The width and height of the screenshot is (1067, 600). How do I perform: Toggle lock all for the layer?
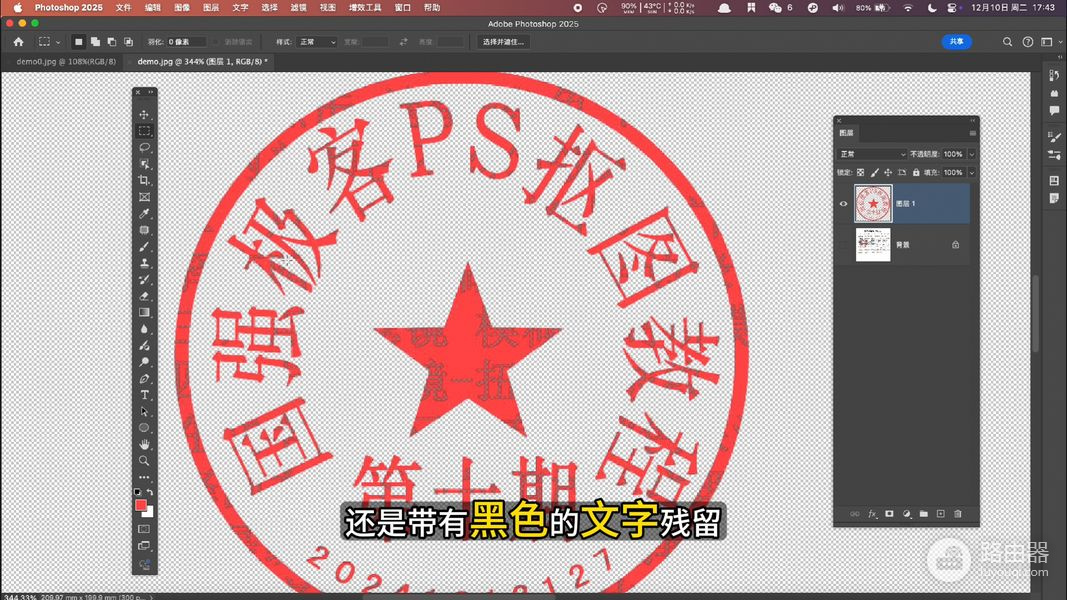click(916, 173)
